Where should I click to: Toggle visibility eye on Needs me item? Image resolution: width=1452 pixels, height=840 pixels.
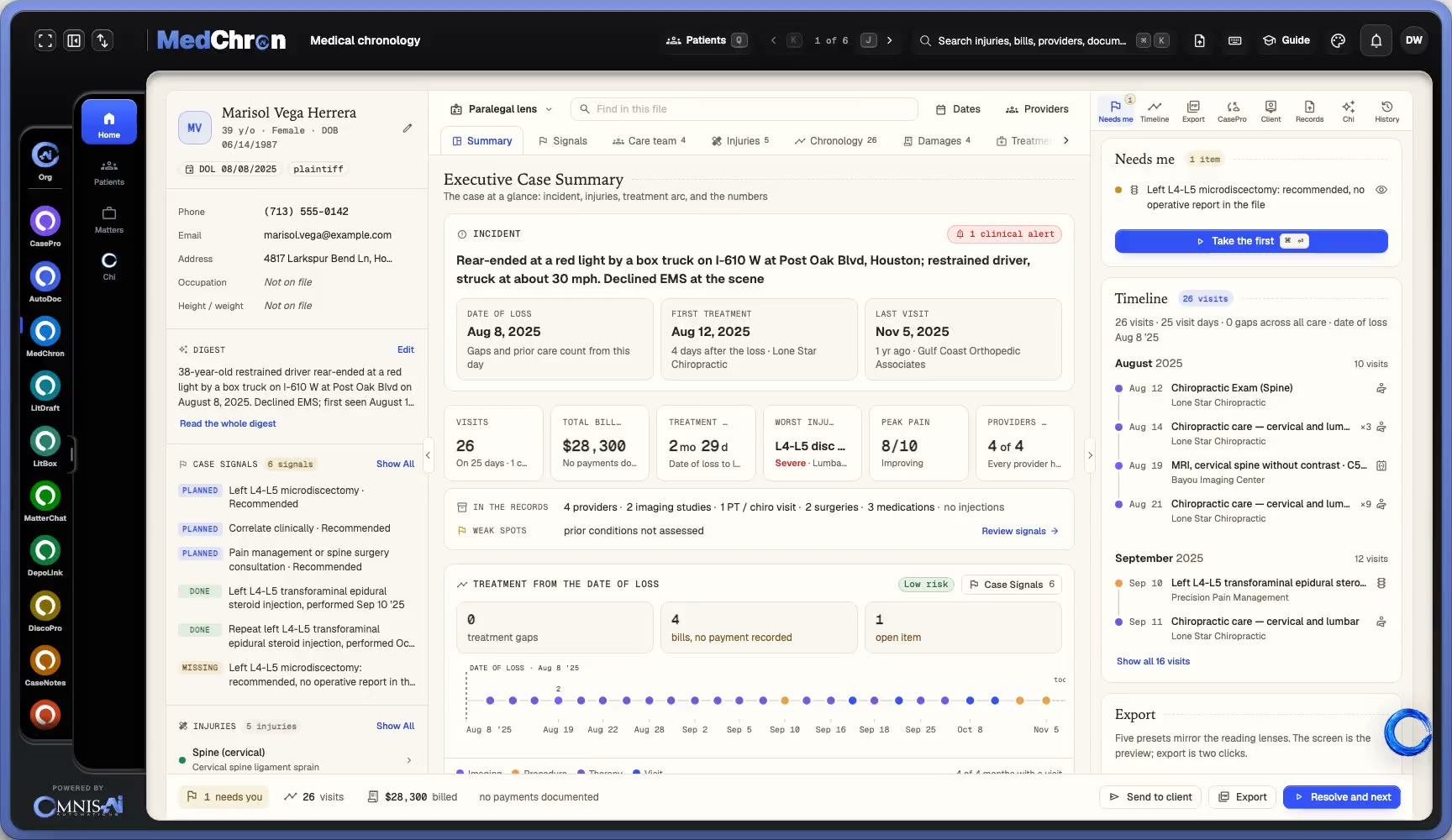[x=1381, y=190]
